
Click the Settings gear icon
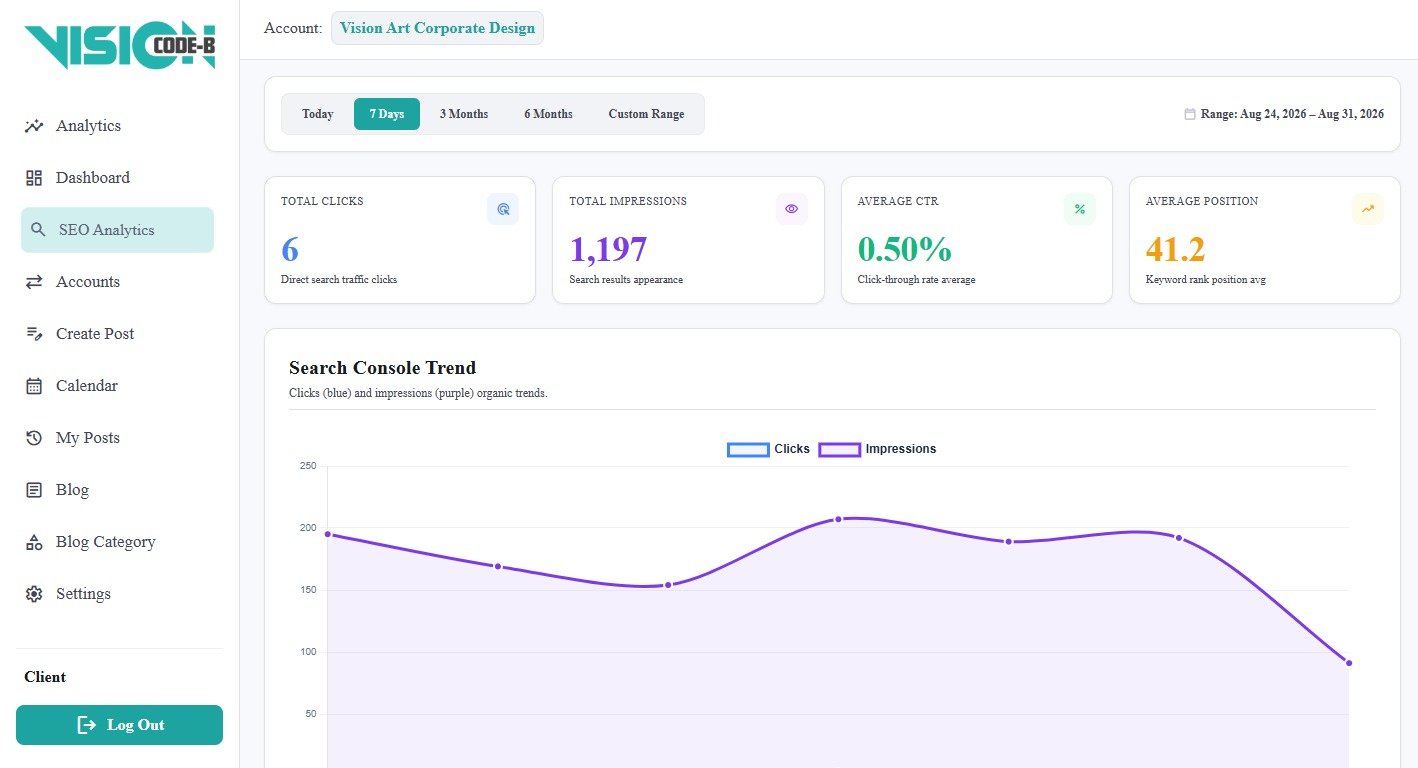coord(34,594)
